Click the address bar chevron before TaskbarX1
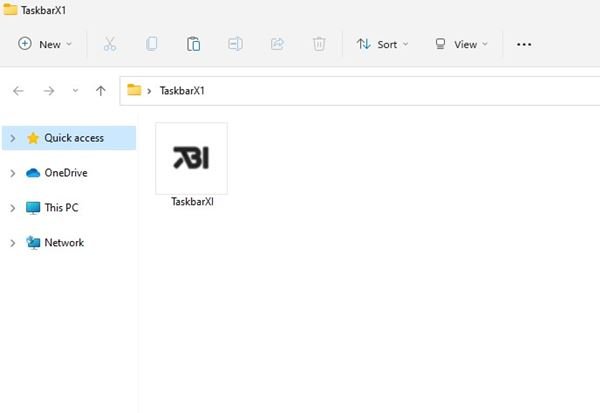This screenshot has width=600, height=413. [x=149, y=91]
